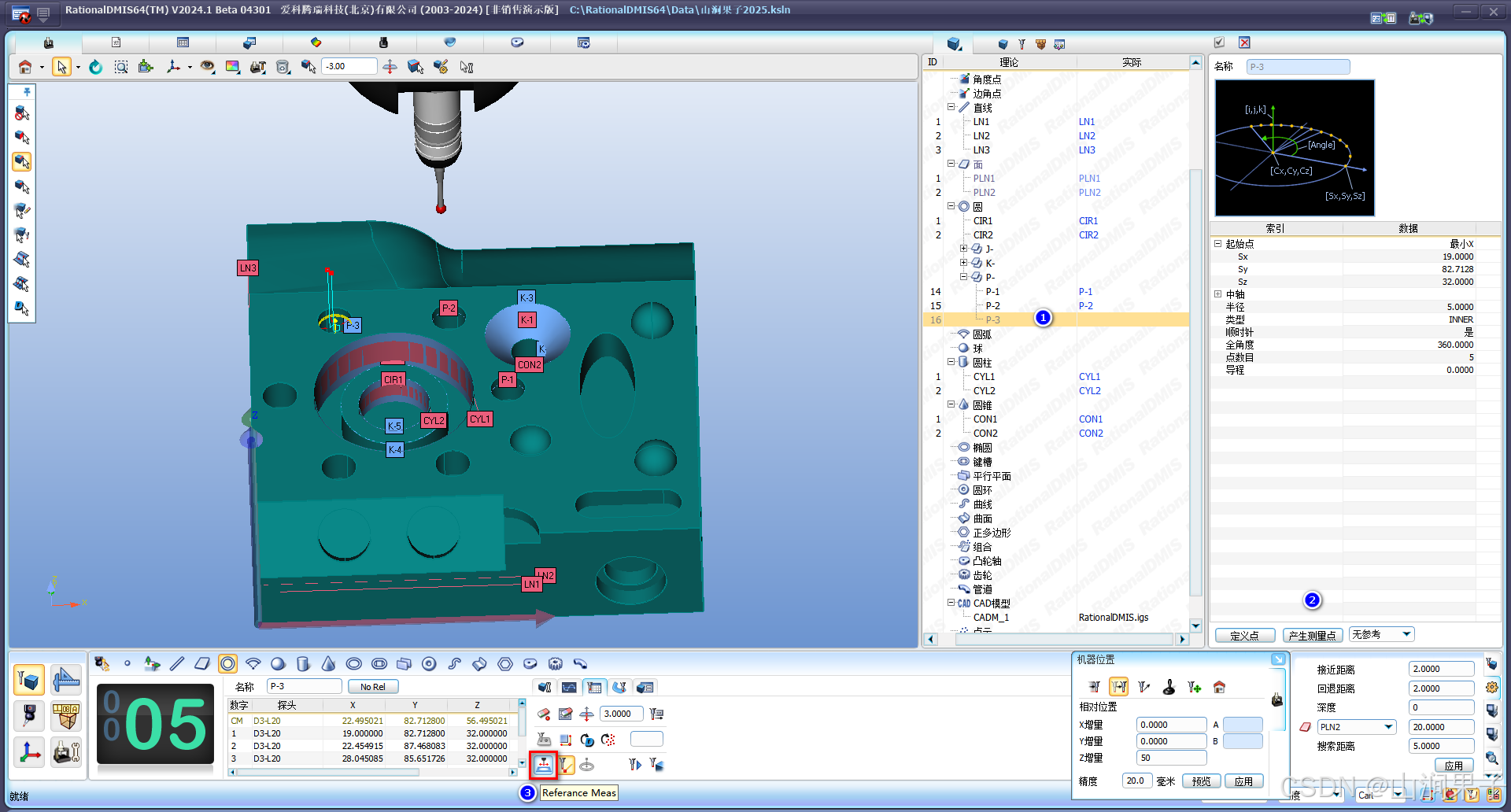Click the Z增量 field showing 50
Viewport: 1511px width, 812px height.
point(1171,758)
